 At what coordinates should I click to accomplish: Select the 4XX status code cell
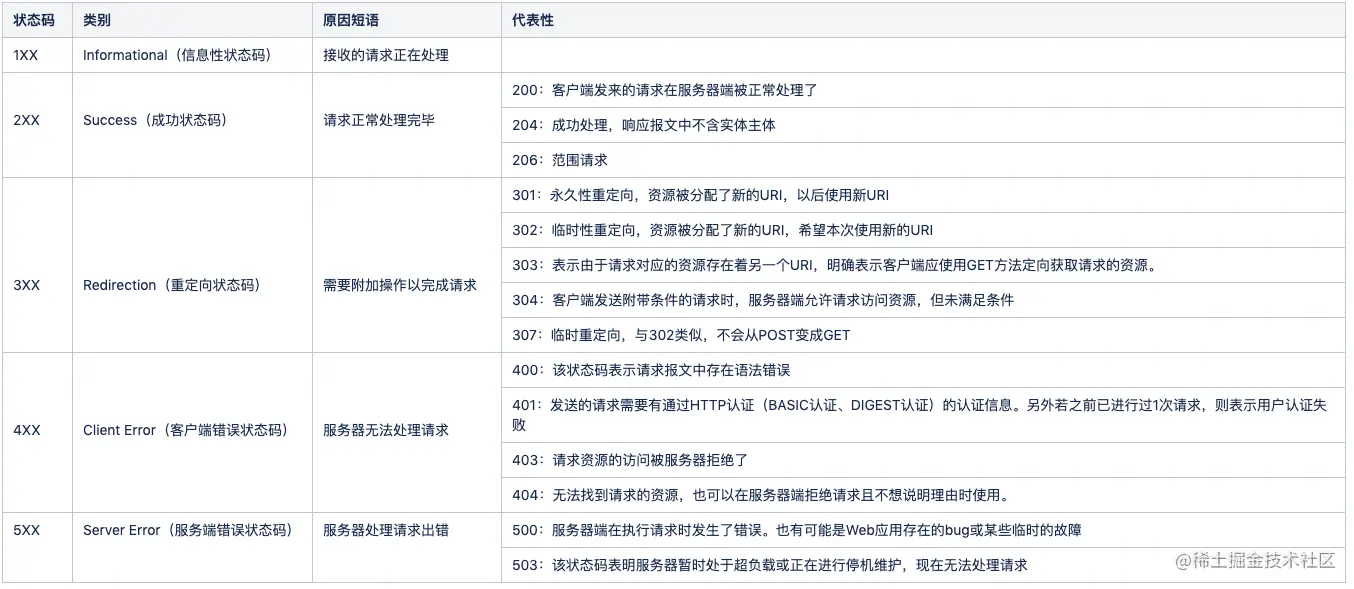click(37, 433)
